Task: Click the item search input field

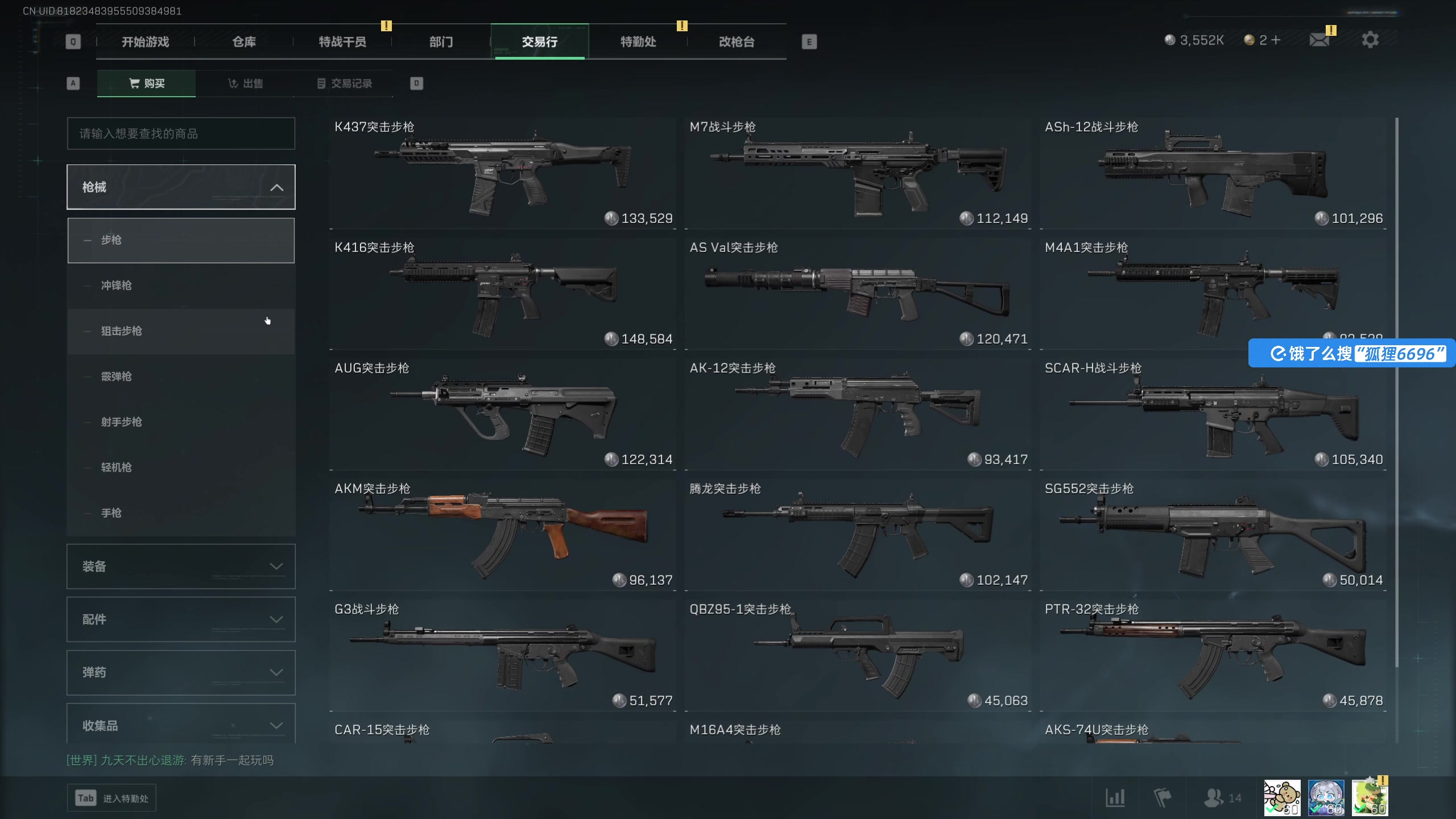Action: coord(181,134)
